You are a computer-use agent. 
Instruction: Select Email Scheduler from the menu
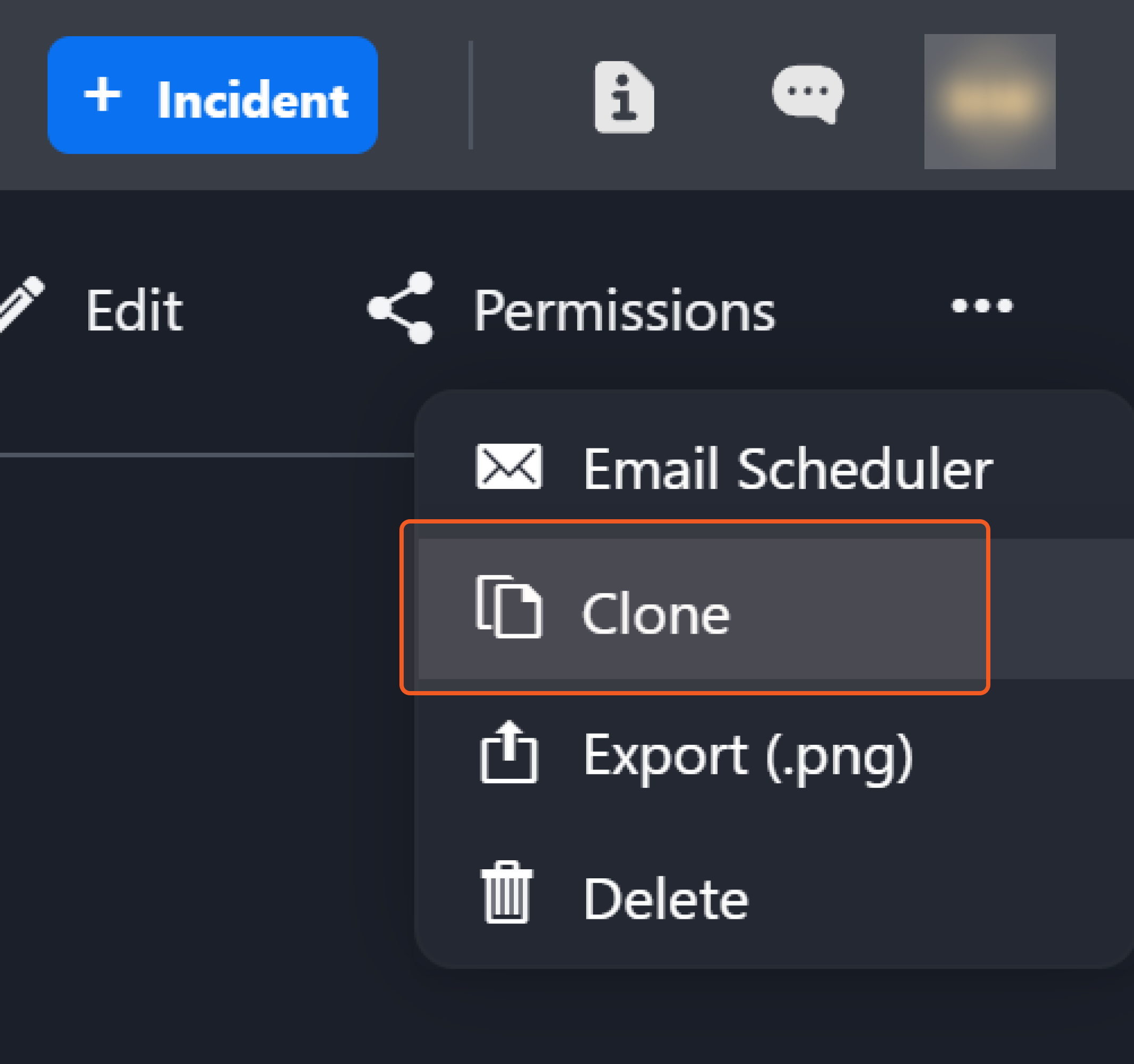[x=788, y=469]
